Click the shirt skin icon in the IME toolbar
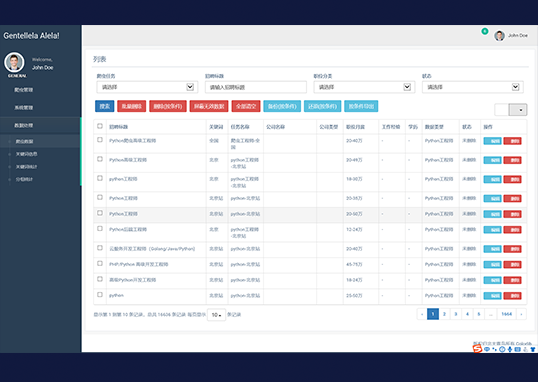Image resolution: width=538 pixels, height=382 pixels. pos(533,349)
